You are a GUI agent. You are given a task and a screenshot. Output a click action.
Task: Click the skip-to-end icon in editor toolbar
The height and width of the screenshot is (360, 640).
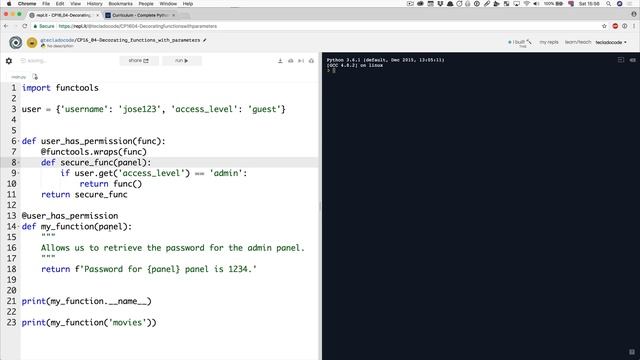click(301, 61)
